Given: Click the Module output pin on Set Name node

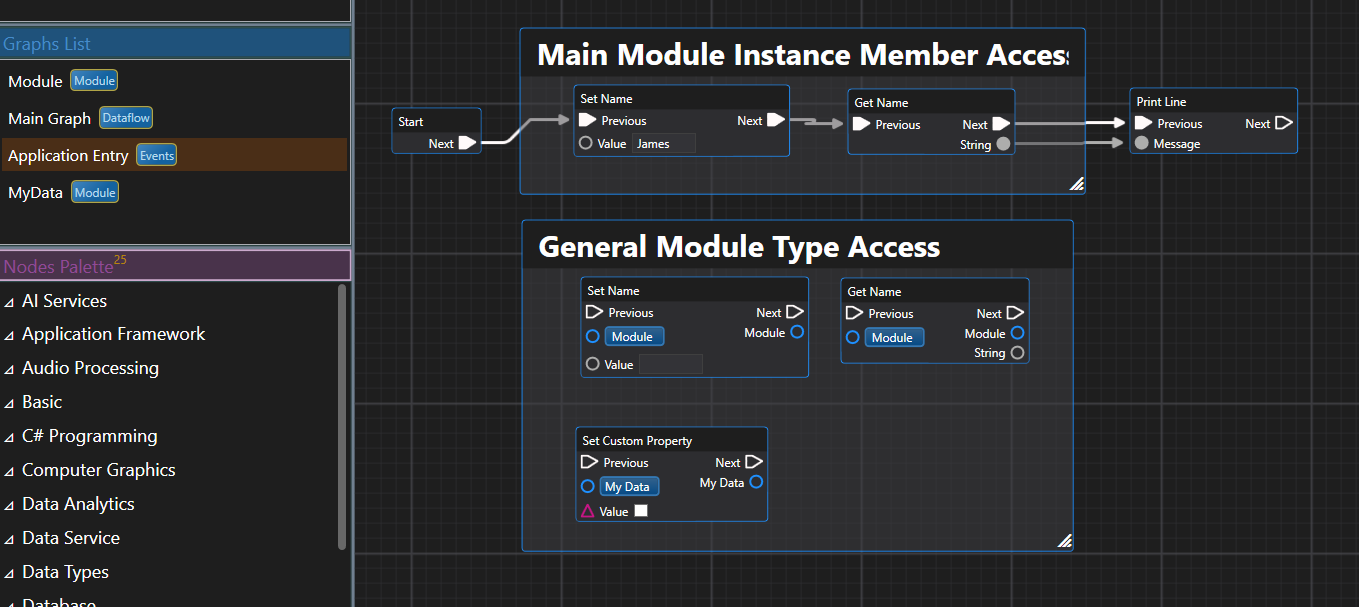Looking at the screenshot, I should [797, 332].
